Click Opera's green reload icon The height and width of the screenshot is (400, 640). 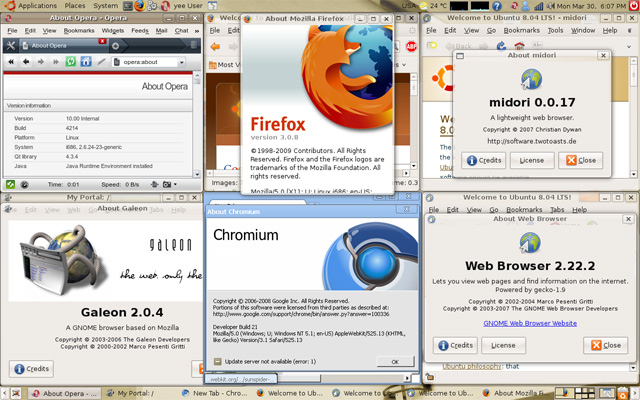71,62
